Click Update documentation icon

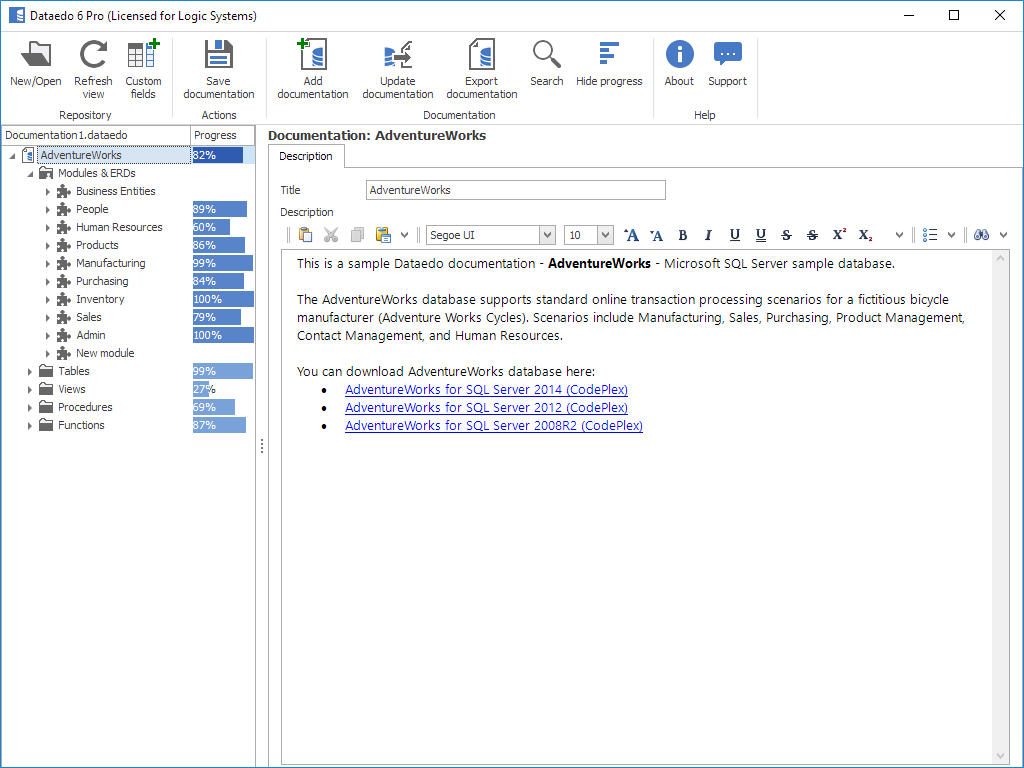(x=397, y=56)
